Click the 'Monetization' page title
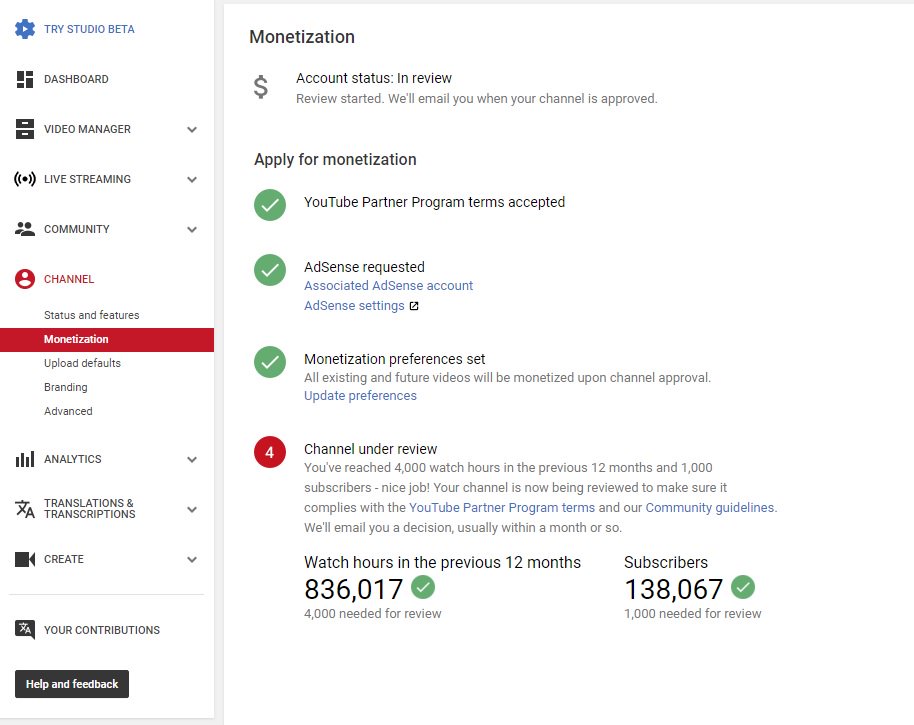This screenshot has width=914, height=725. pos(302,37)
